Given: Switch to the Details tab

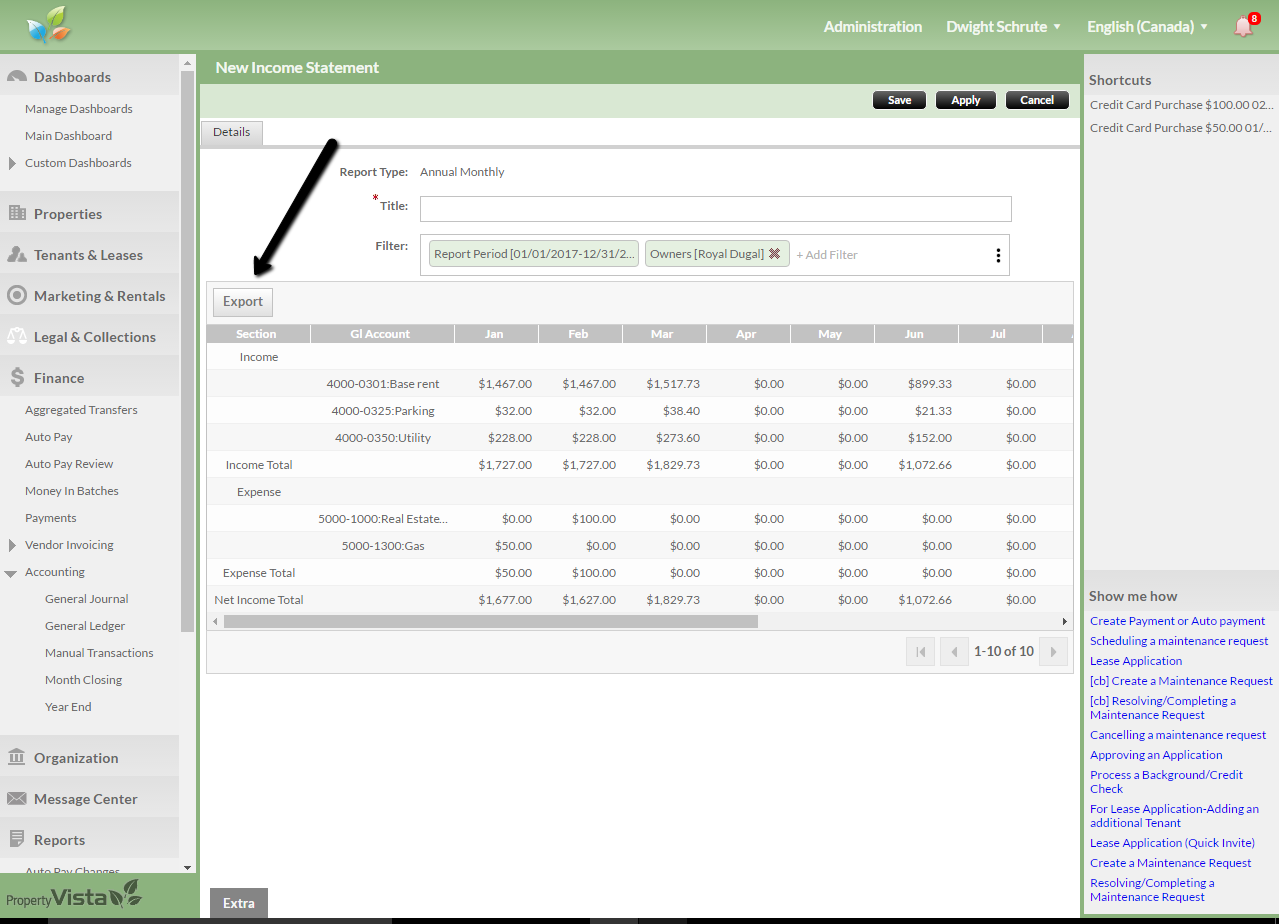Looking at the screenshot, I should point(231,132).
